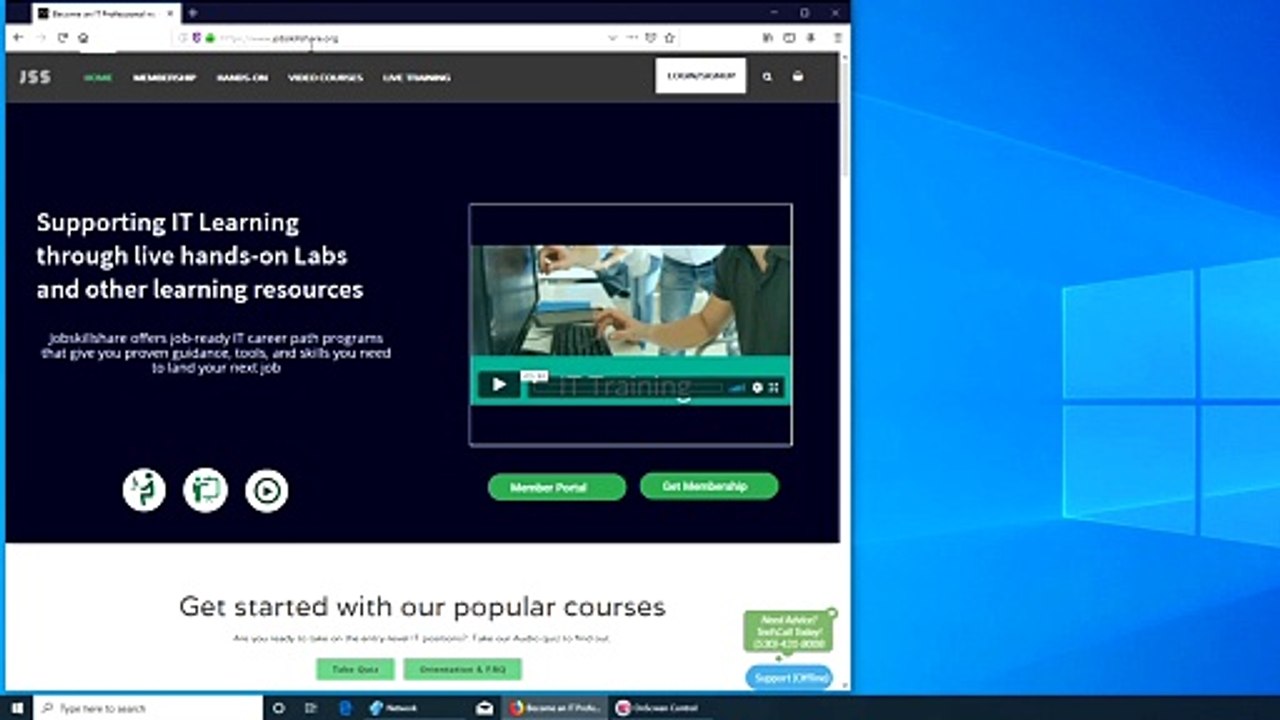Click the round play video icon
Viewport: 1280px width, 720px height.
(x=267, y=490)
